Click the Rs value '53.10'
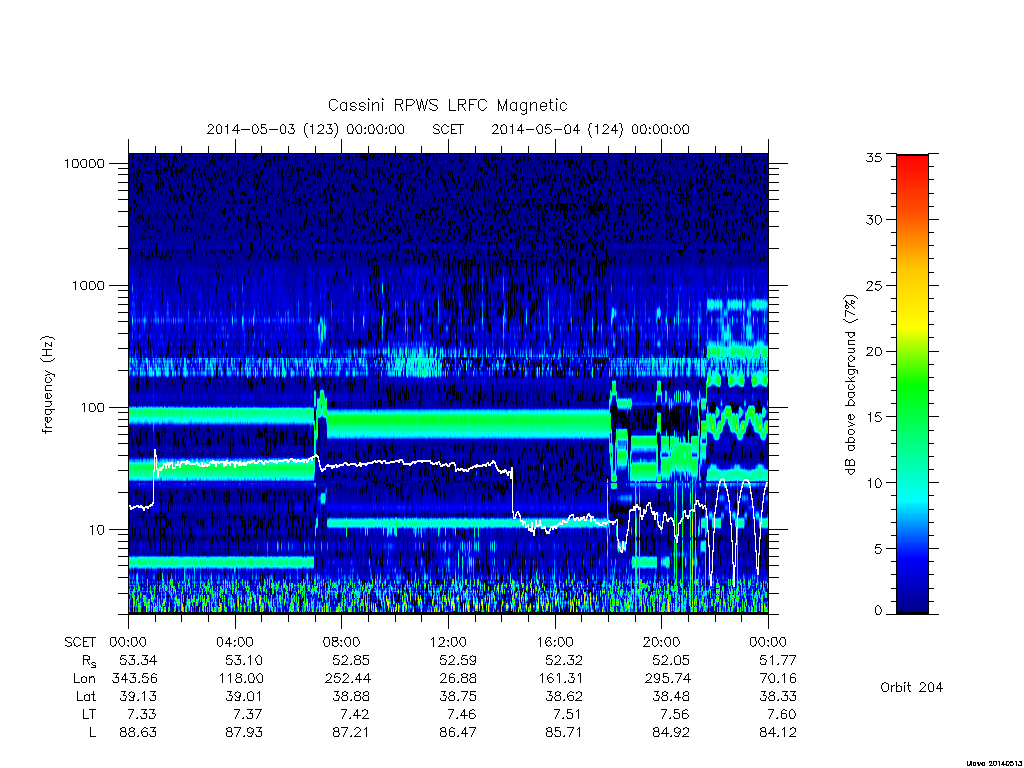Image resolution: width=1024 pixels, height=768 pixels. (x=244, y=660)
